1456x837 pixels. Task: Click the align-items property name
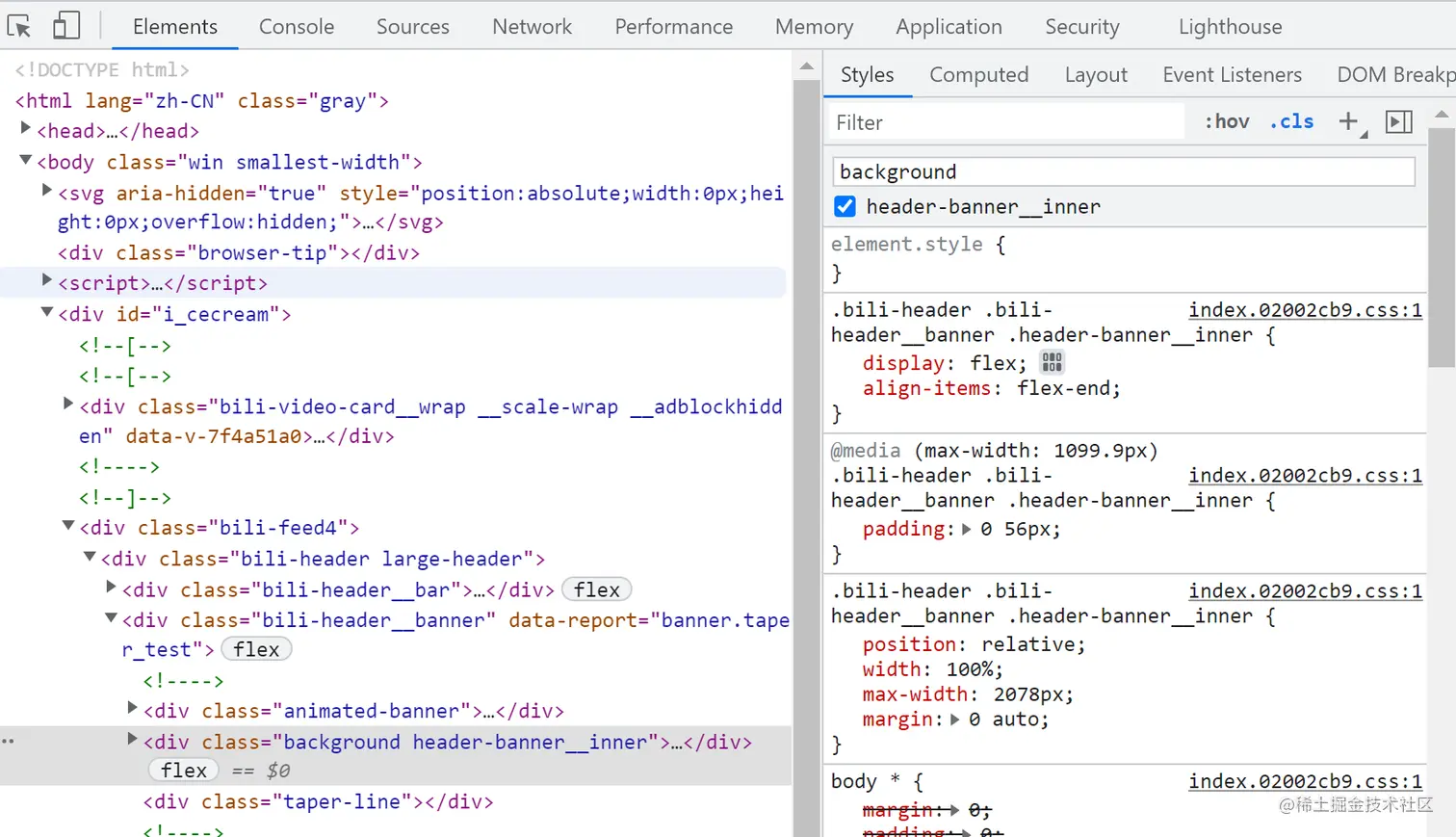coord(926,388)
